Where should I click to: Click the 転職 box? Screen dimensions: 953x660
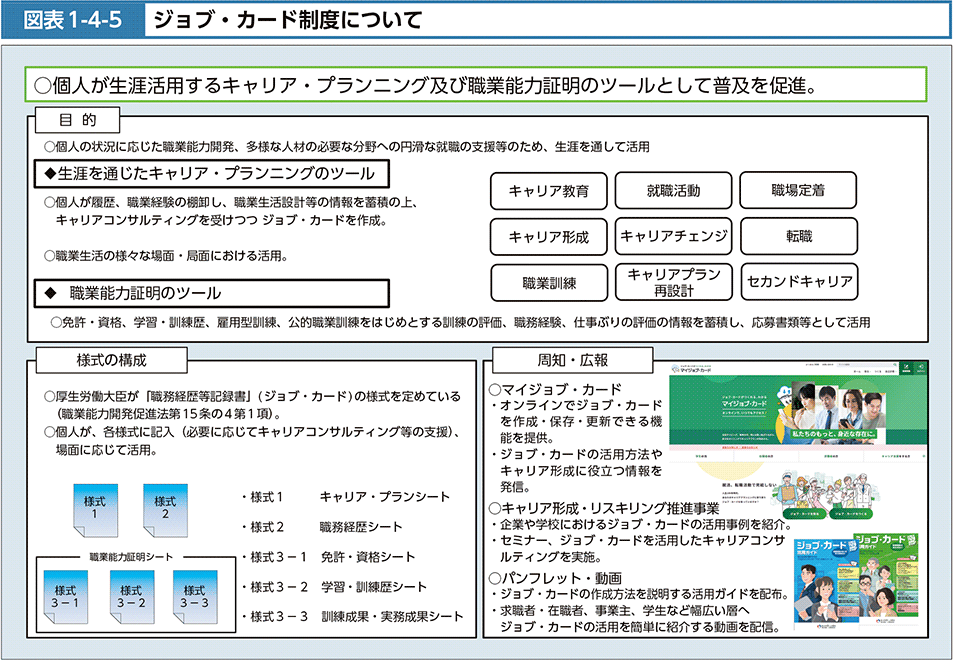[x=799, y=236]
